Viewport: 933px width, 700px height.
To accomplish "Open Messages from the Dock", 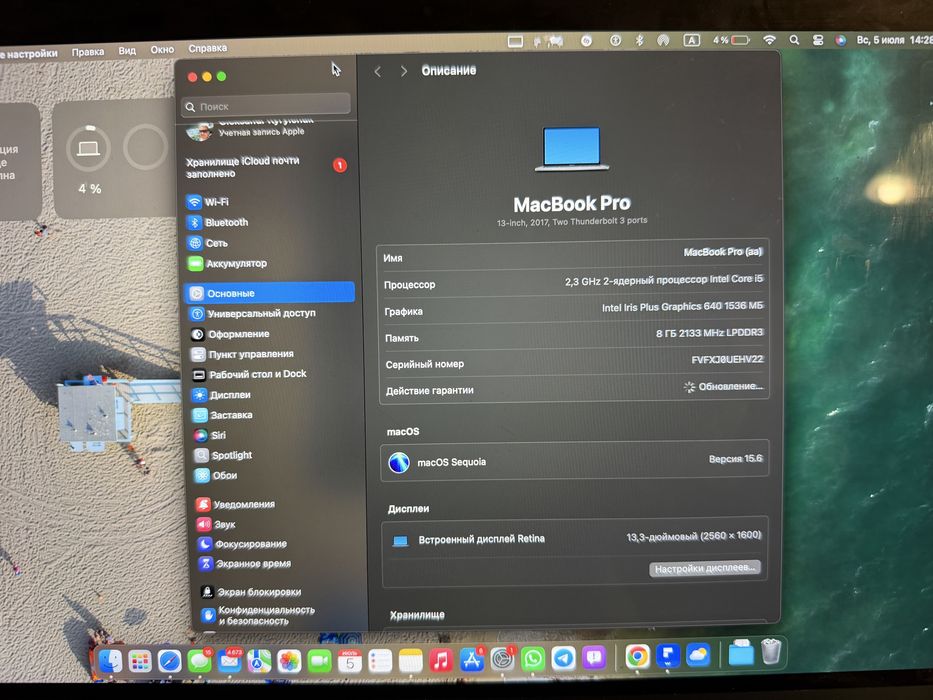I will (199, 661).
